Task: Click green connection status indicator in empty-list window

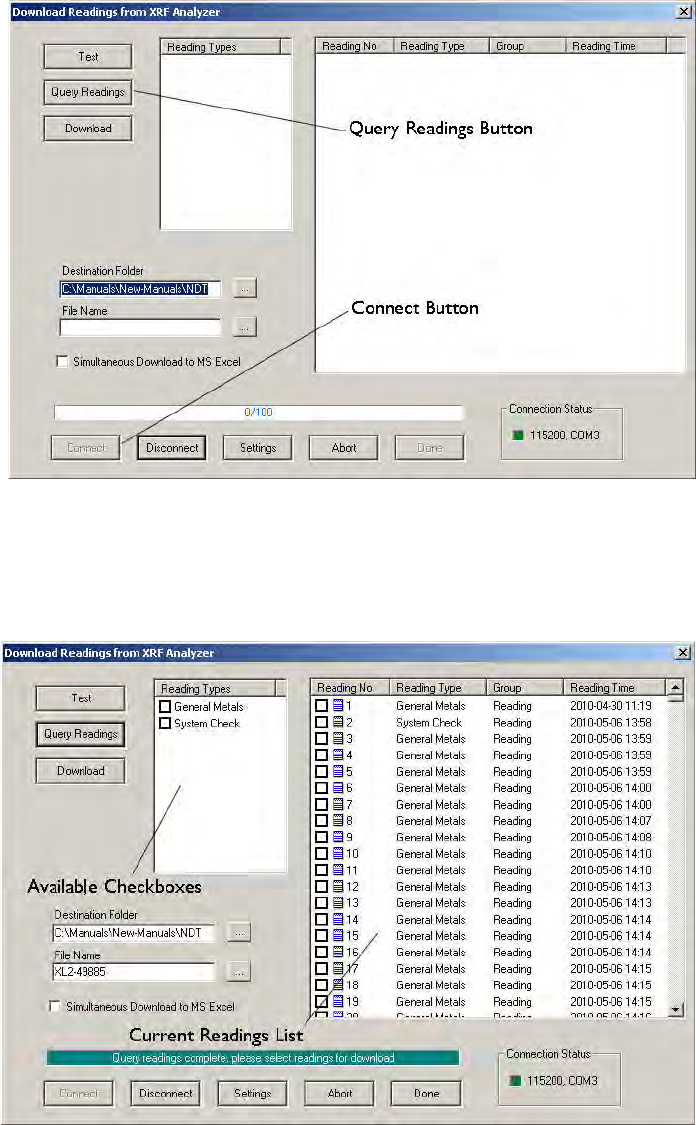Action: click(x=517, y=435)
